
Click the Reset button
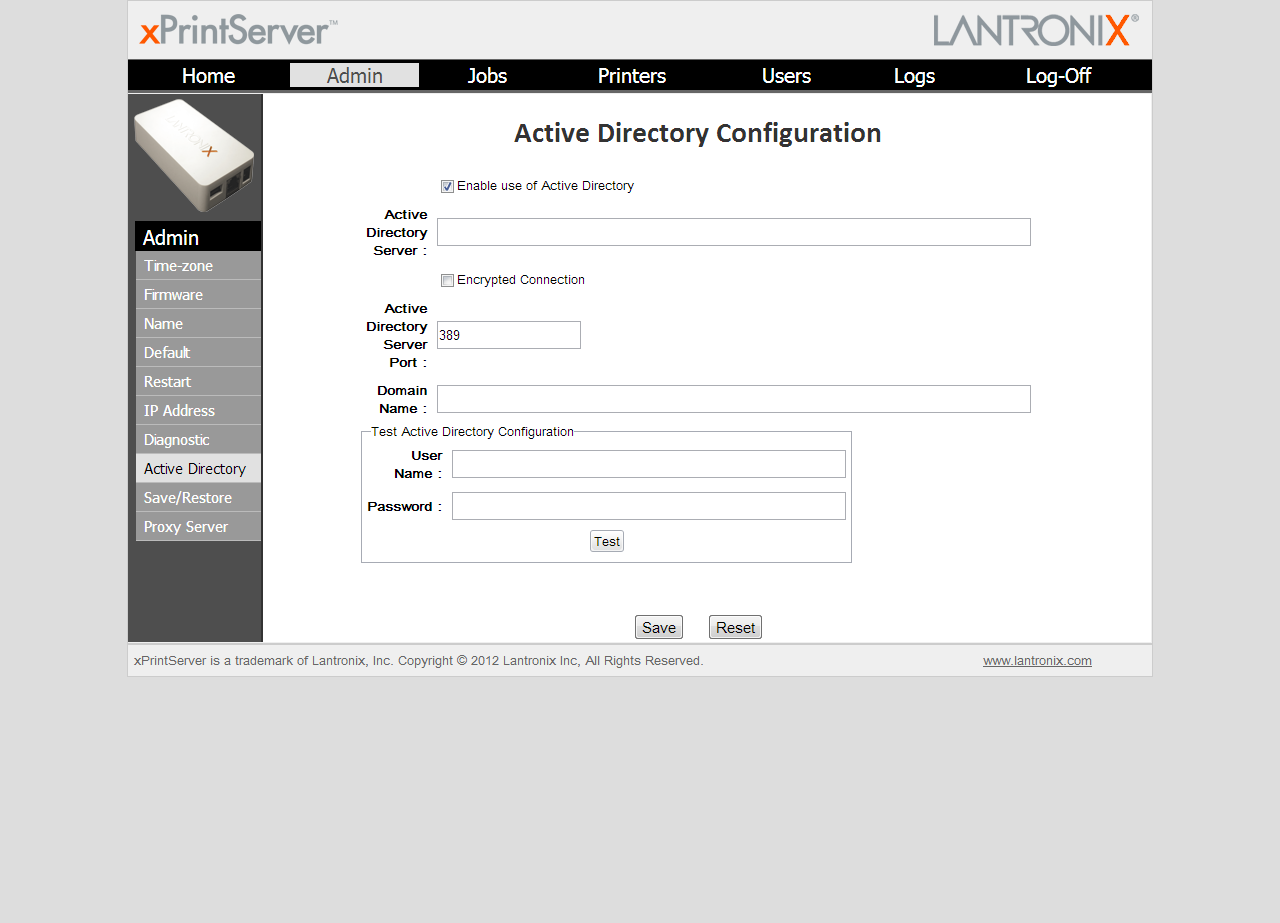[x=735, y=627]
